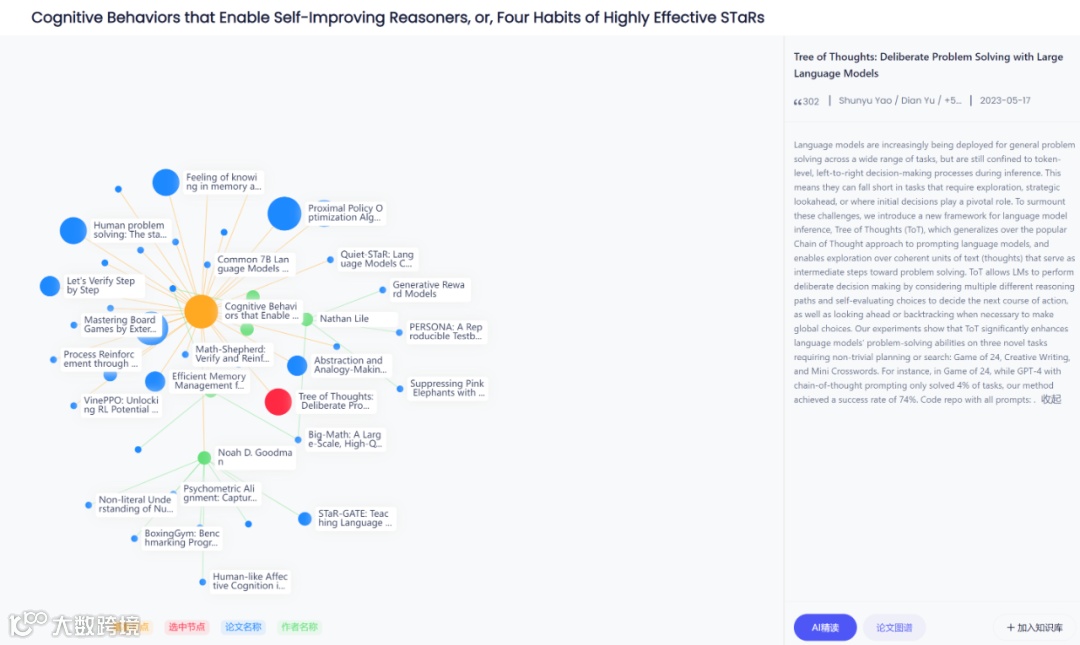Click the green Nathan Lile author node

tap(307, 319)
